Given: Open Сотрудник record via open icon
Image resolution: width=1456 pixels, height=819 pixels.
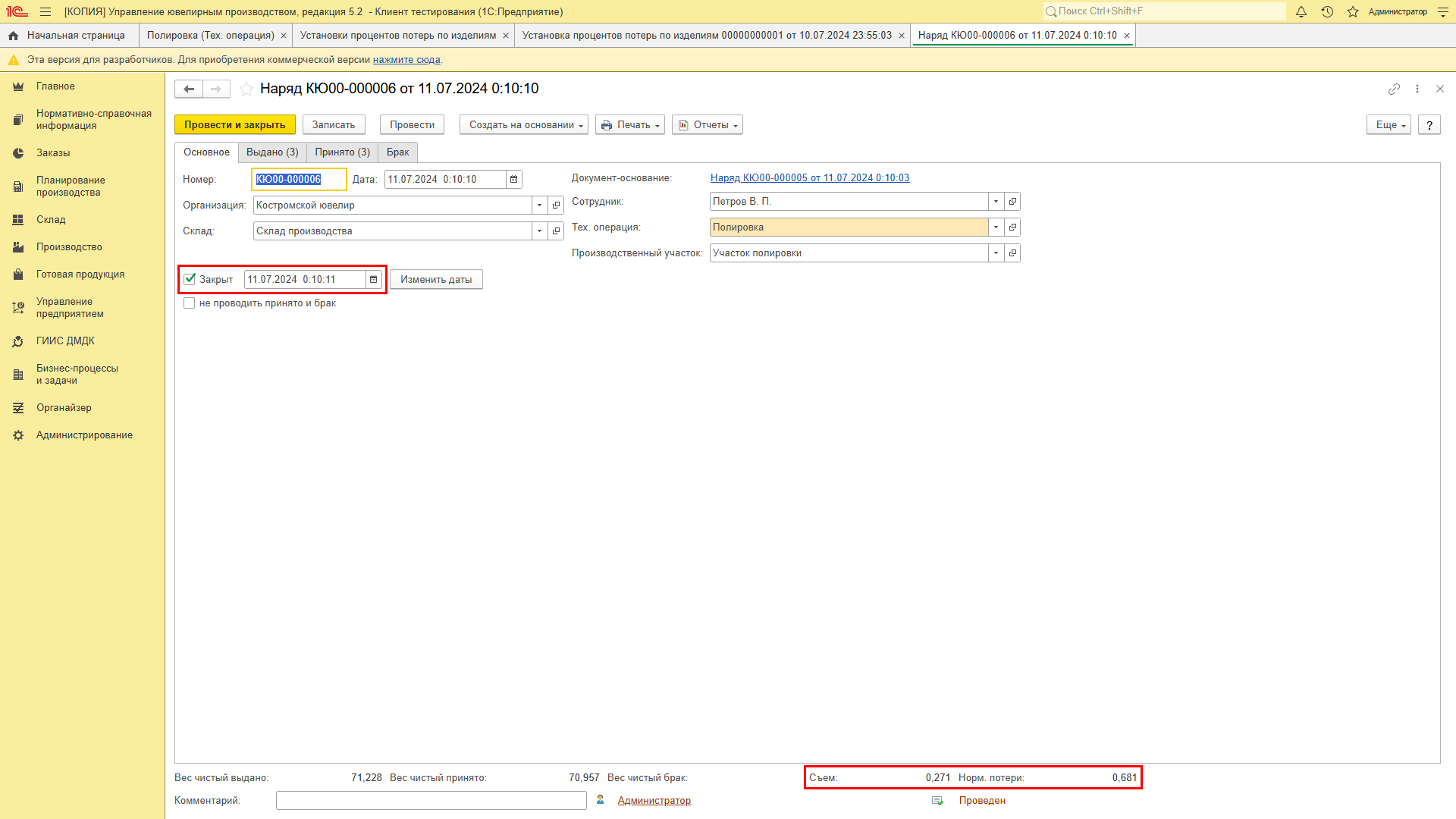Looking at the screenshot, I should coord(1012,202).
